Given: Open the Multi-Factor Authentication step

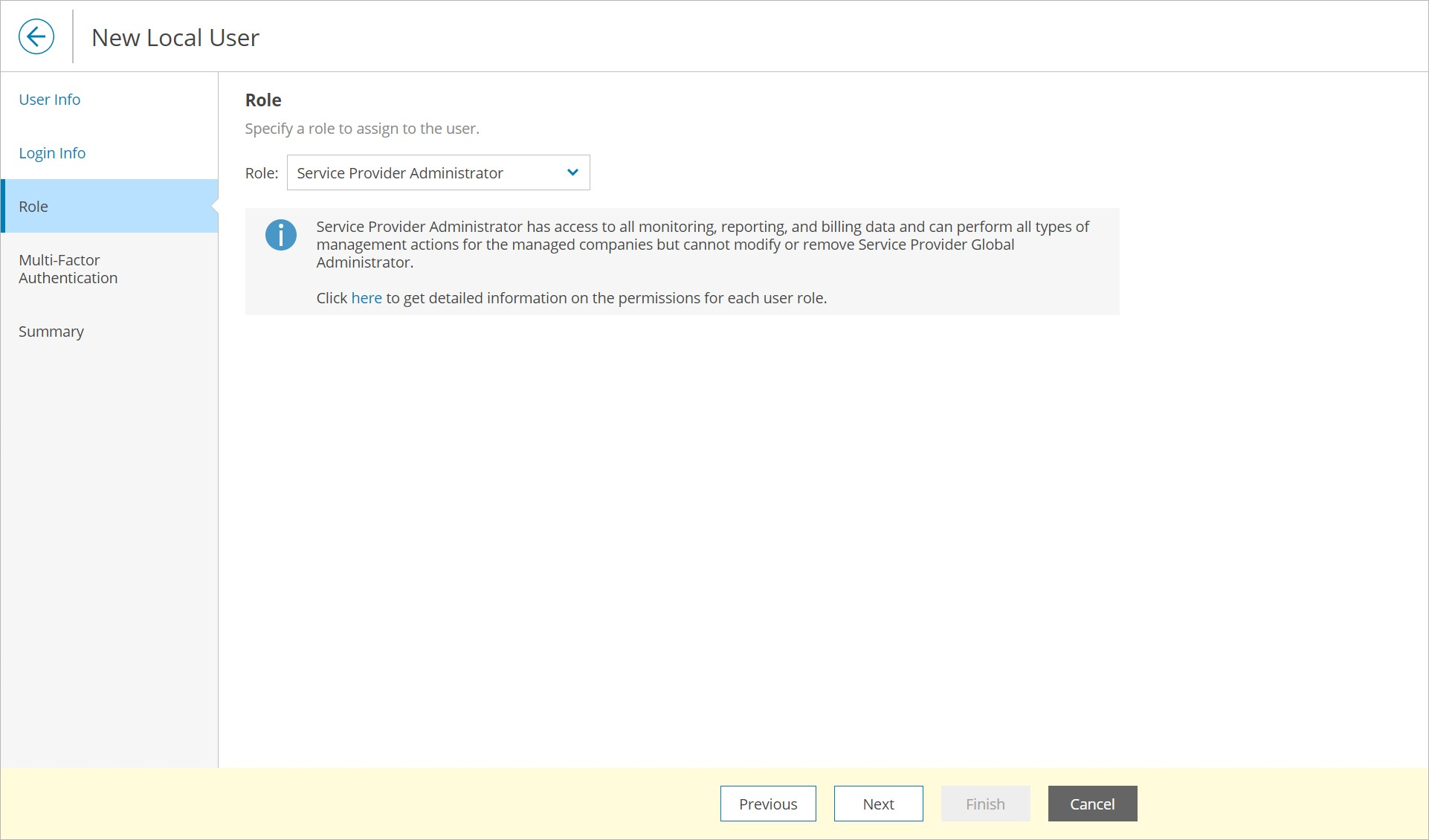Looking at the screenshot, I should pyautogui.click(x=68, y=269).
